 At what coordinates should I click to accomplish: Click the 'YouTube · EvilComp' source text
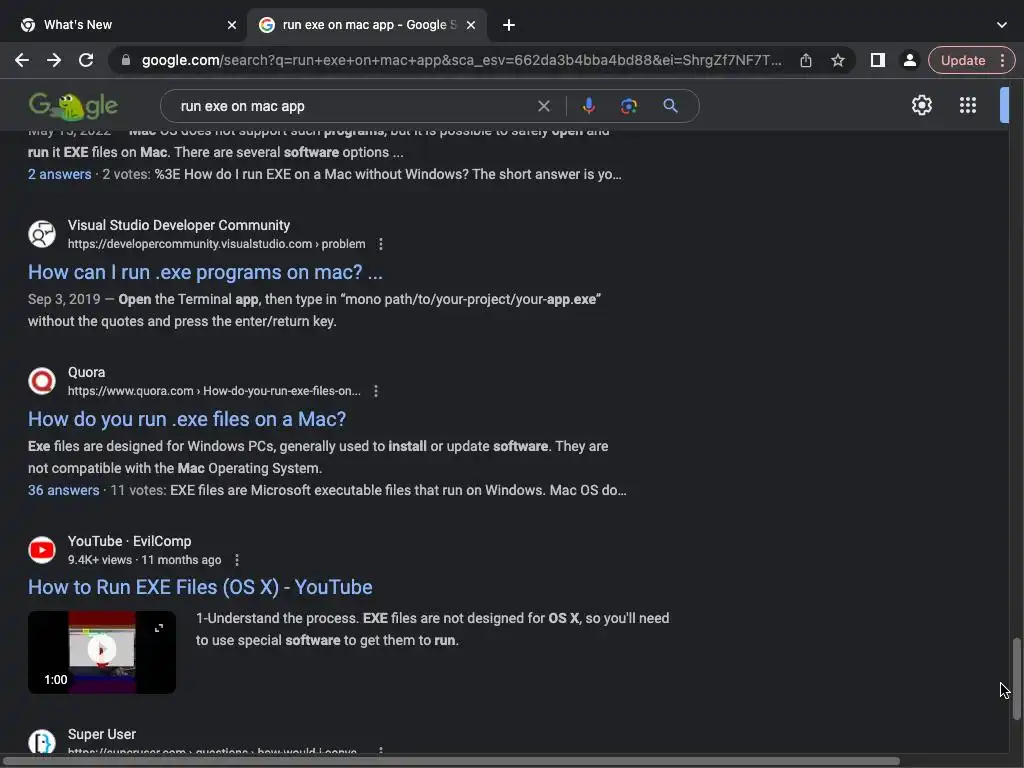point(129,541)
